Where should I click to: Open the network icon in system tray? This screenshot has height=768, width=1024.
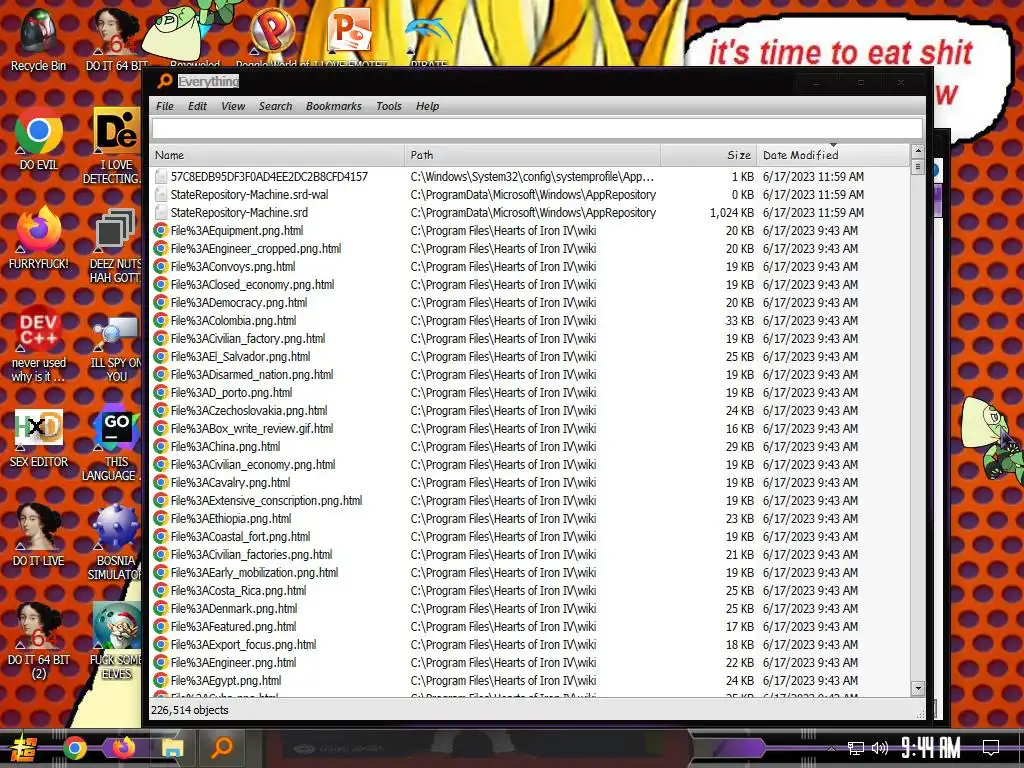click(x=856, y=748)
